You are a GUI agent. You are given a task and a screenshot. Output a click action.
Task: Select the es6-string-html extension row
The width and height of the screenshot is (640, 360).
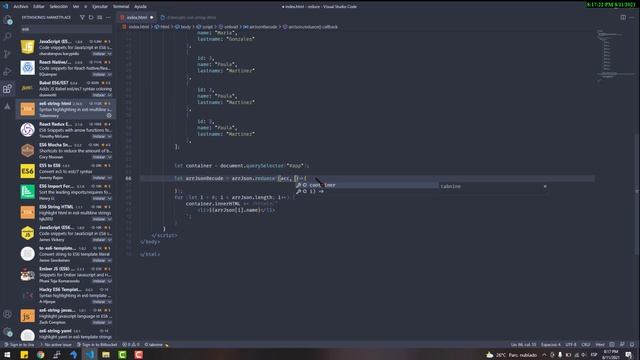click(x=65, y=109)
